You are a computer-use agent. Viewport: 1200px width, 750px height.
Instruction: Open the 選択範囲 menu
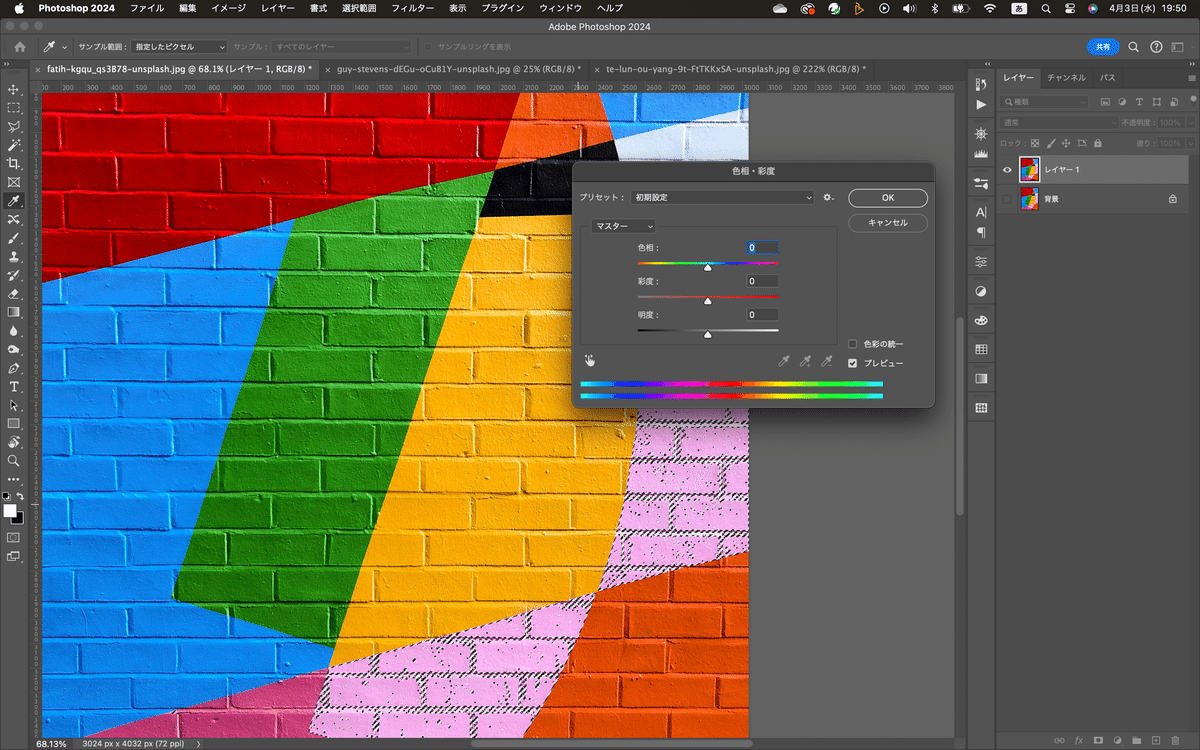(x=357, y=8)
